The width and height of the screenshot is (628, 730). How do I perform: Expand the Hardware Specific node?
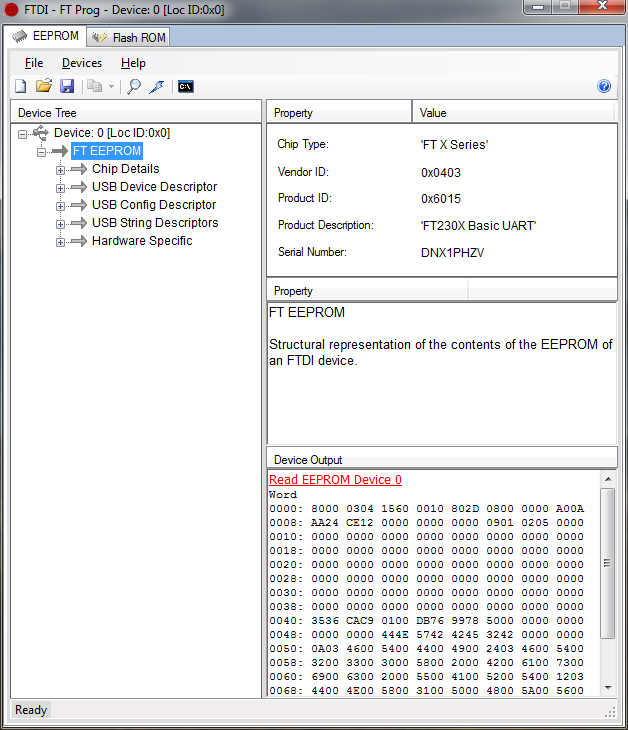tap(60, 242)
